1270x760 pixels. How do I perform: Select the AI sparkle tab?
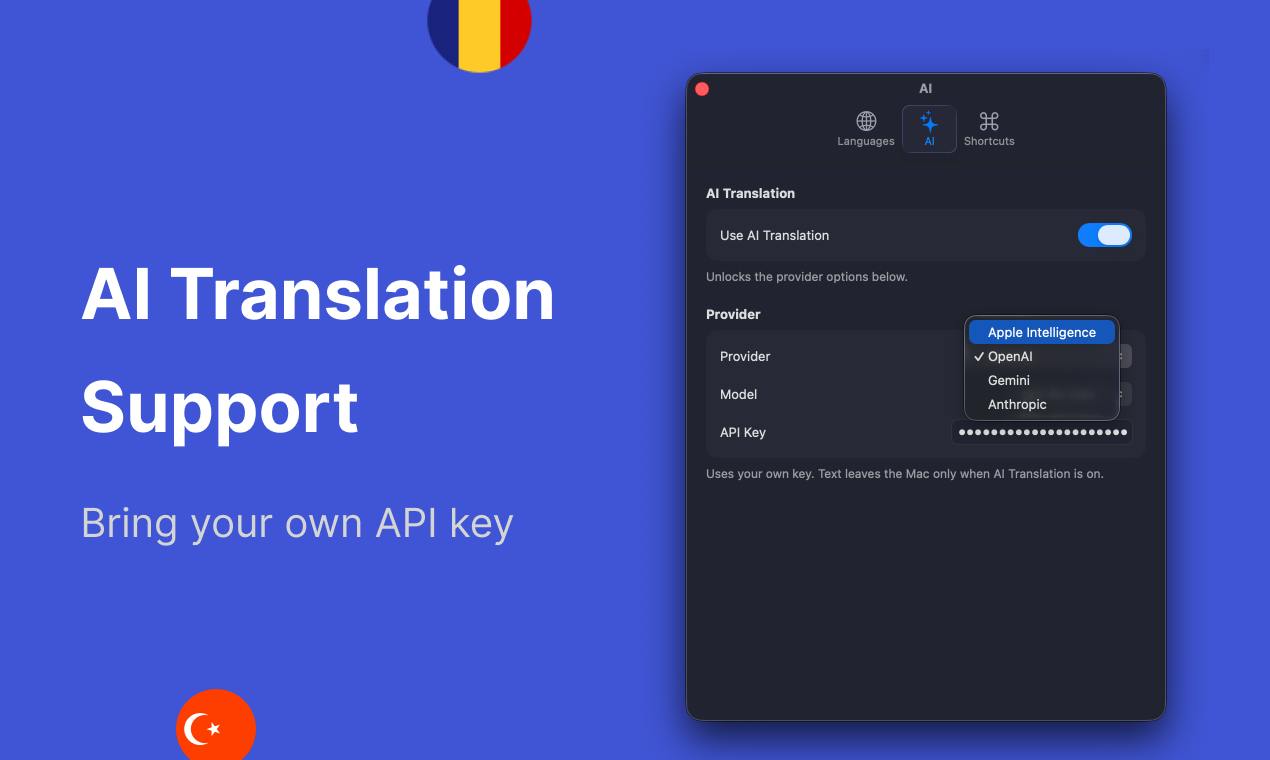click(x=929, y=129)
